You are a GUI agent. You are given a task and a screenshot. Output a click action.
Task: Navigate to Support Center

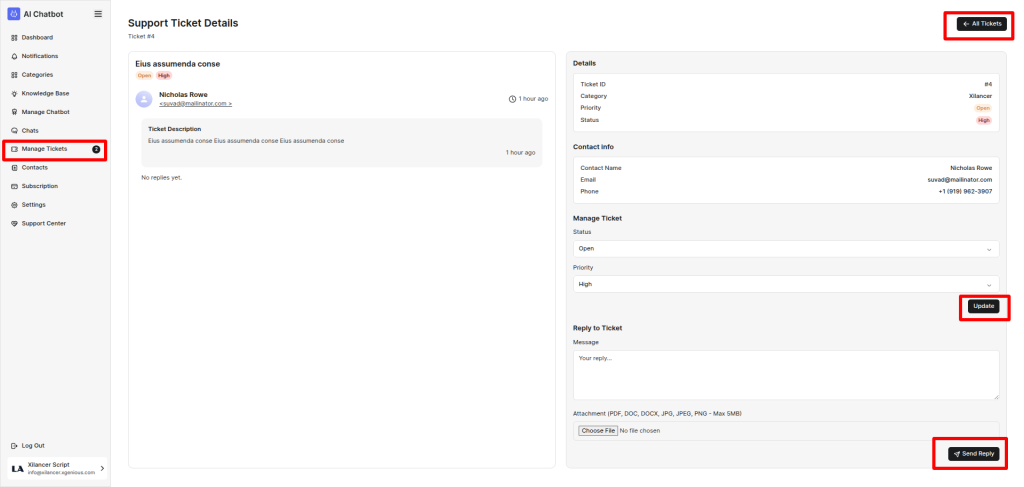point(44,223)
